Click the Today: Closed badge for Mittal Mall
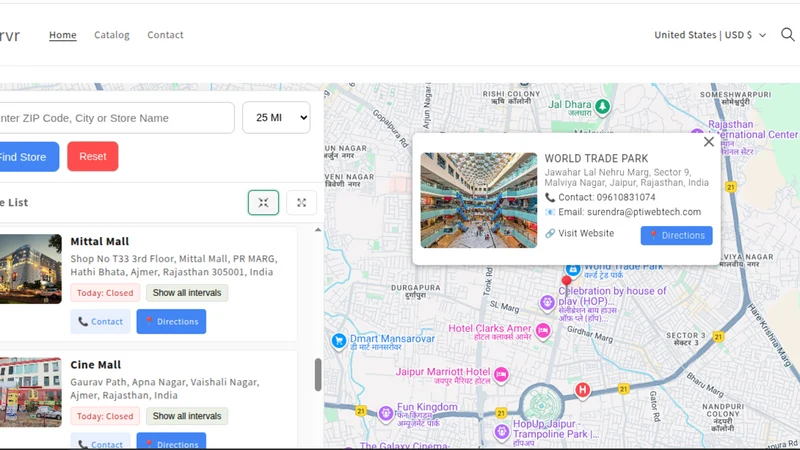 coord(105,293)
